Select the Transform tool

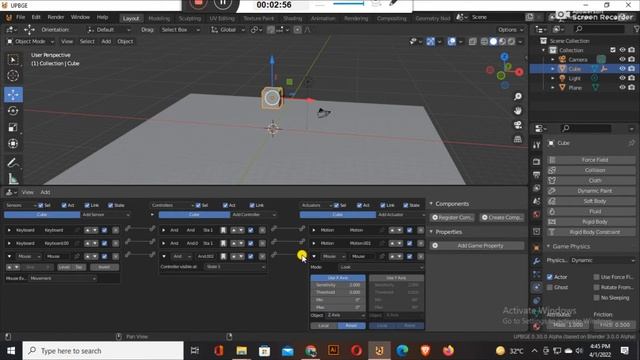click(x=13, y=144)
